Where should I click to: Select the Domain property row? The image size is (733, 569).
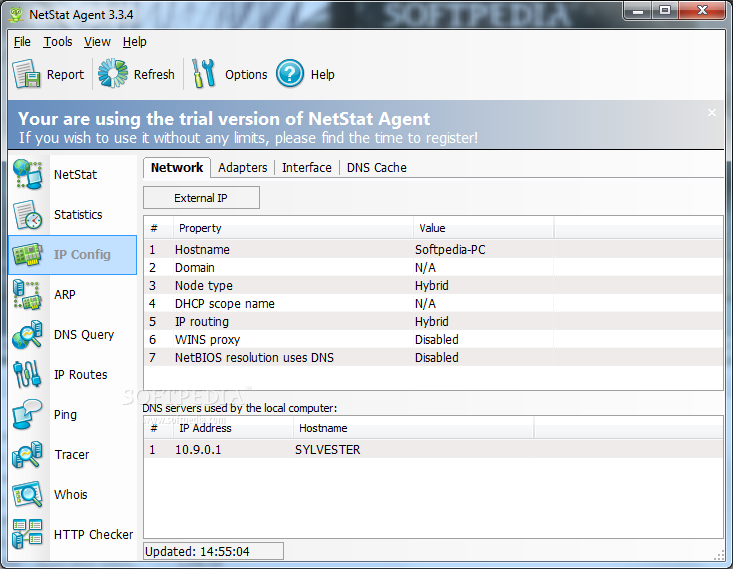(x=433, y=267)
